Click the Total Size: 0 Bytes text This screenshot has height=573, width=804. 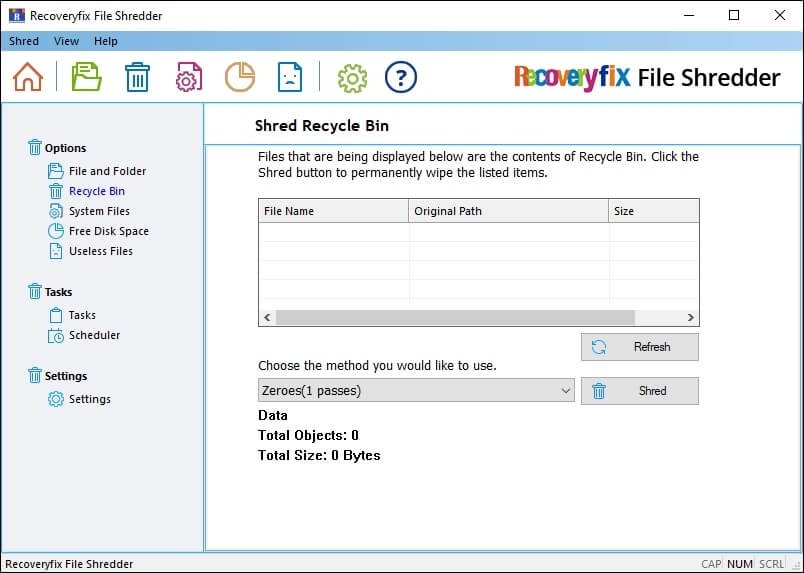[x=319, y=456]
